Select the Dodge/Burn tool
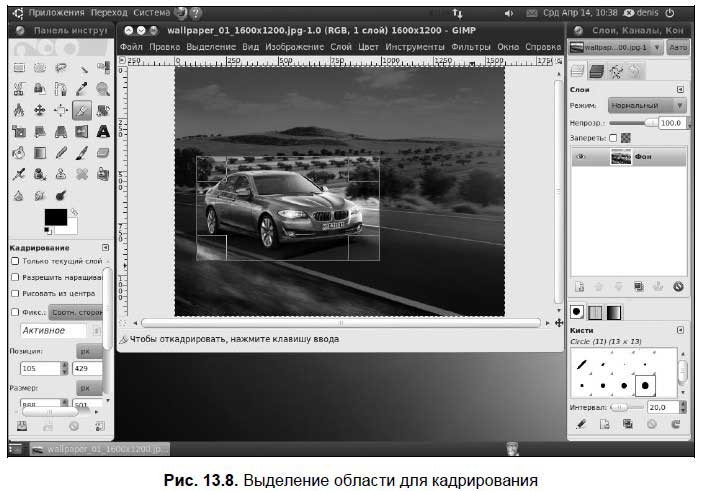The height and width of the screenshot is (491, 703). 61,196
